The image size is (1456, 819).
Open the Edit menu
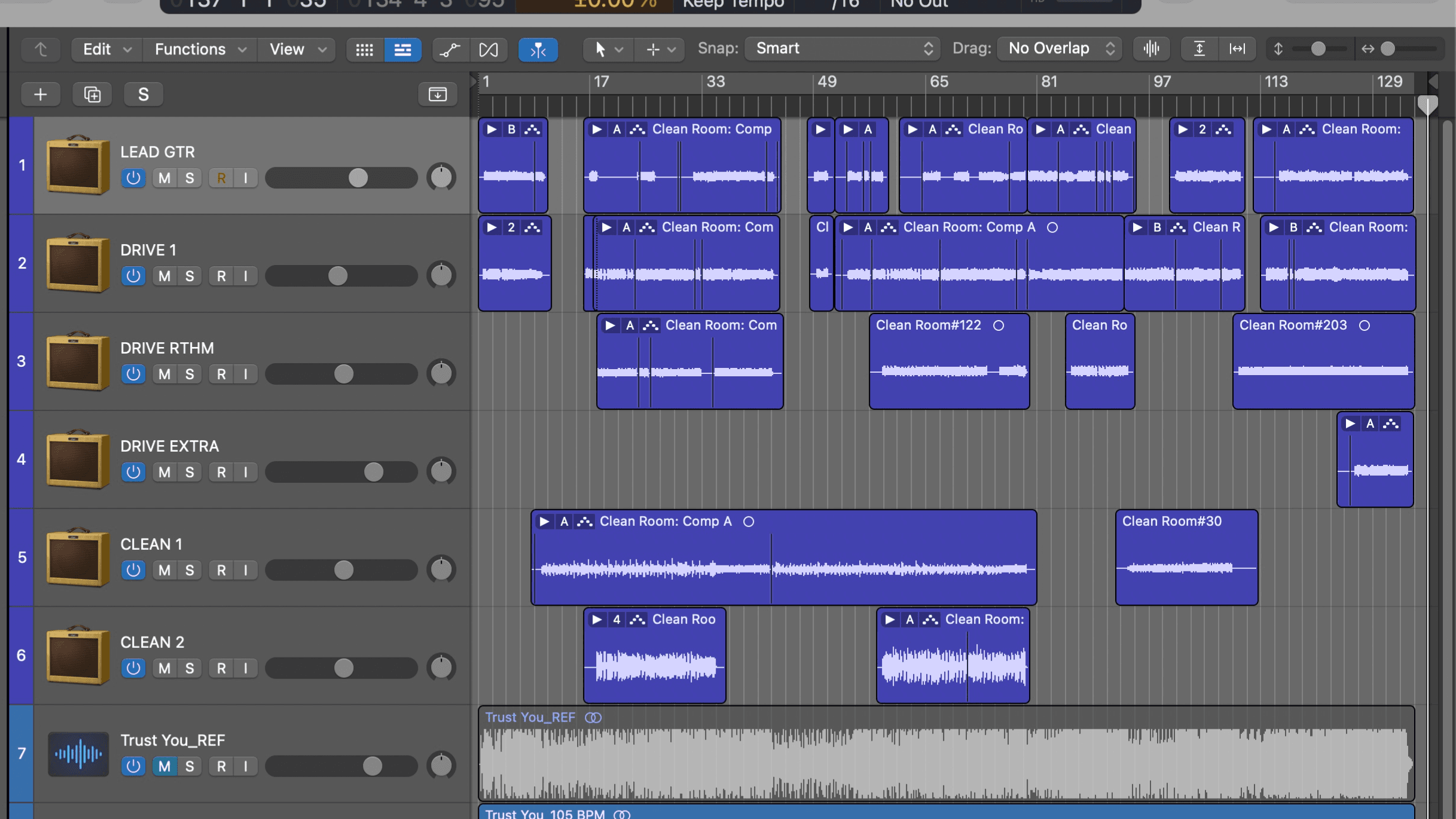(106, 49)
